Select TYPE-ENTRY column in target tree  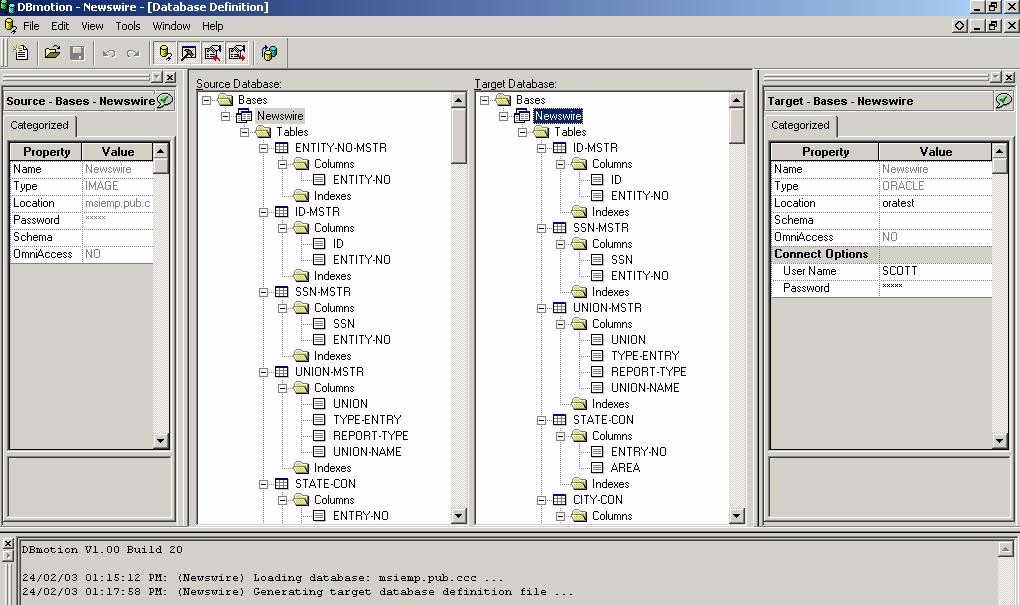[645, 356]
